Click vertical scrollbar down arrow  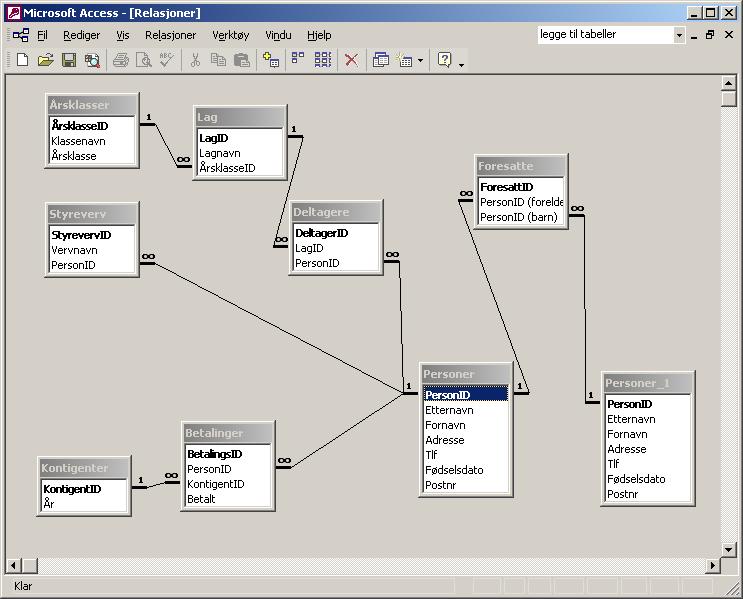pos(728,549)
